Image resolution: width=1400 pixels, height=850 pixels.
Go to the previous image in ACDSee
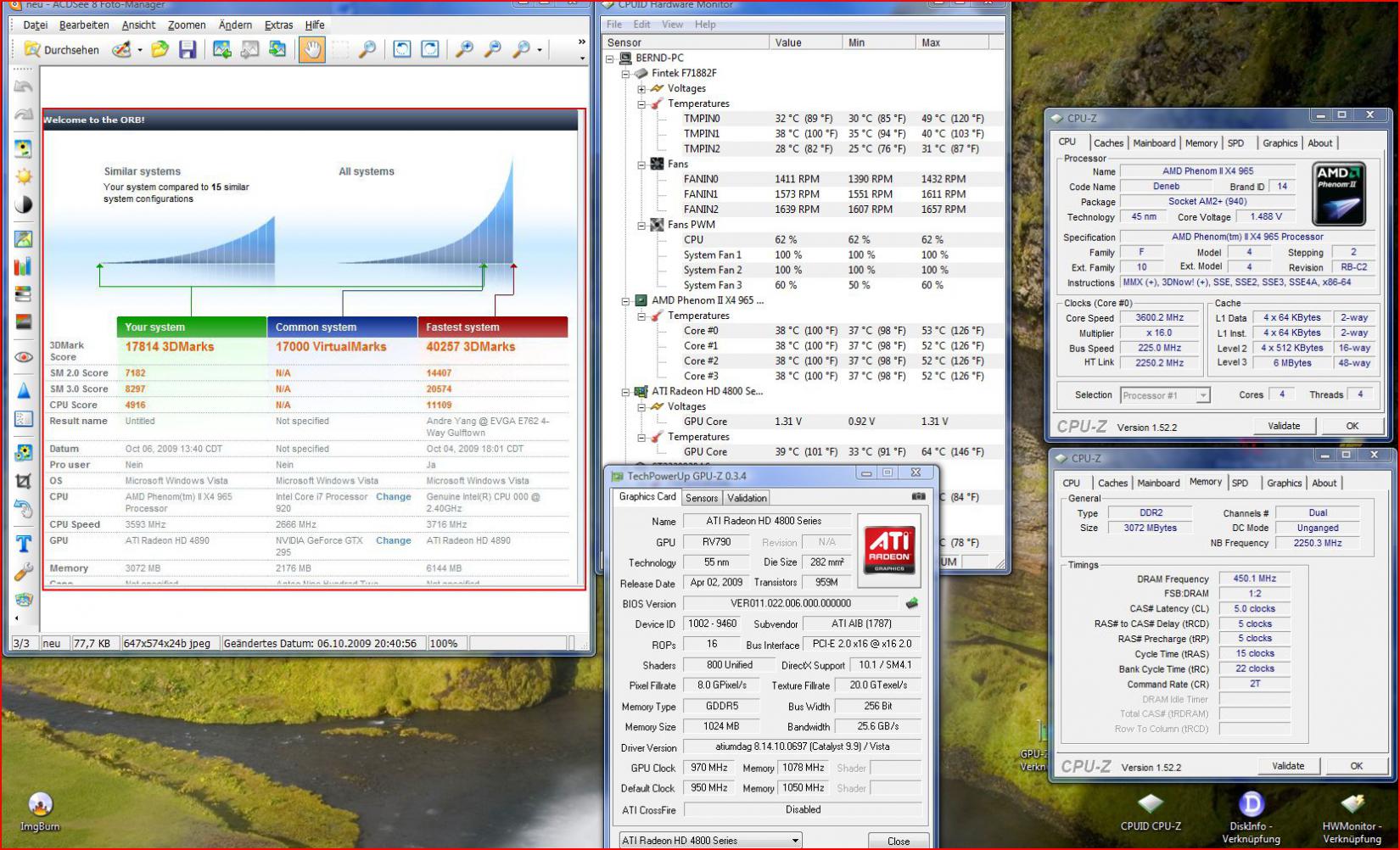(222, 50)
